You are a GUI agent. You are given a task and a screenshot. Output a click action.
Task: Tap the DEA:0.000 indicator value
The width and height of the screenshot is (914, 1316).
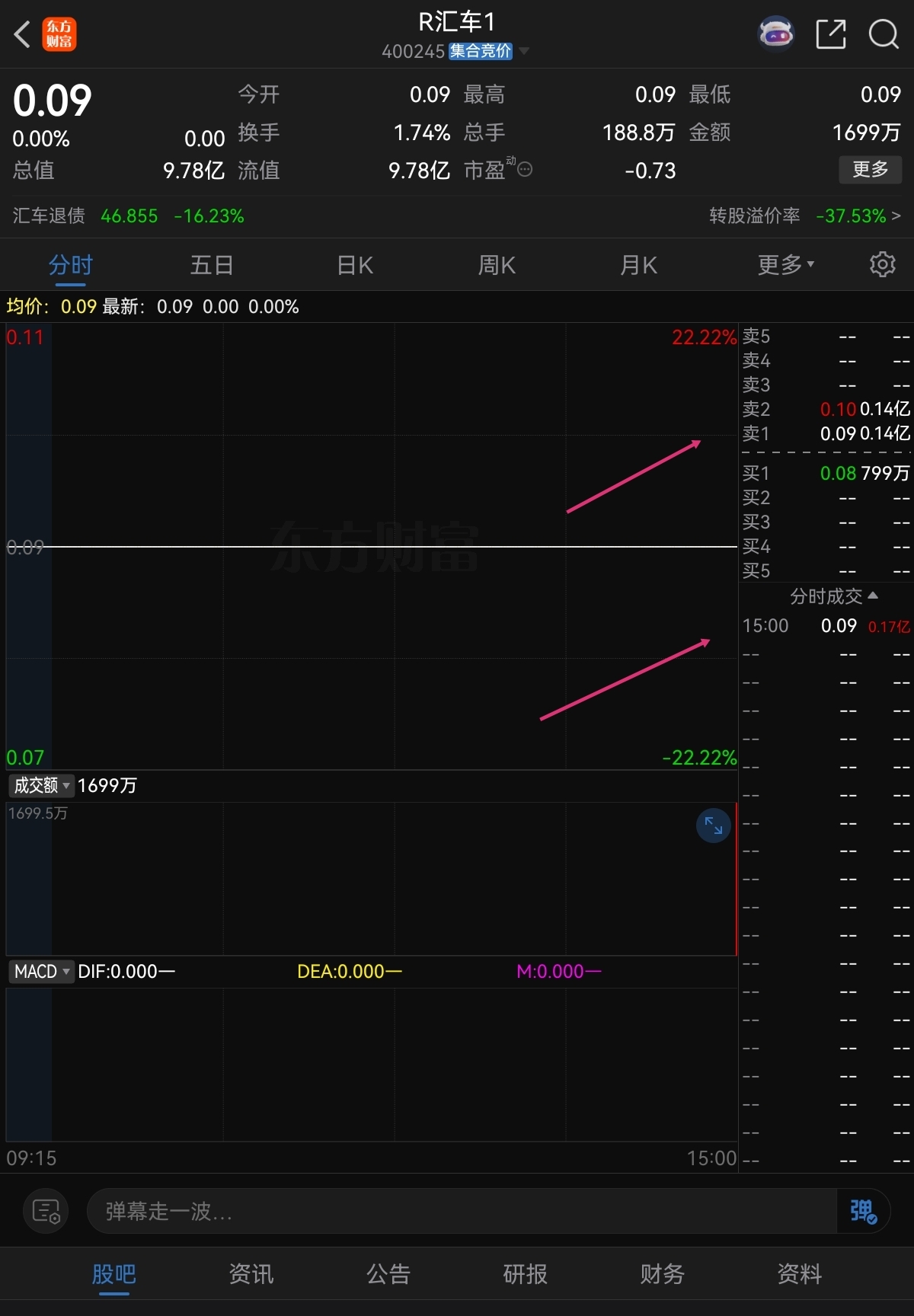(x=349, y=971)
